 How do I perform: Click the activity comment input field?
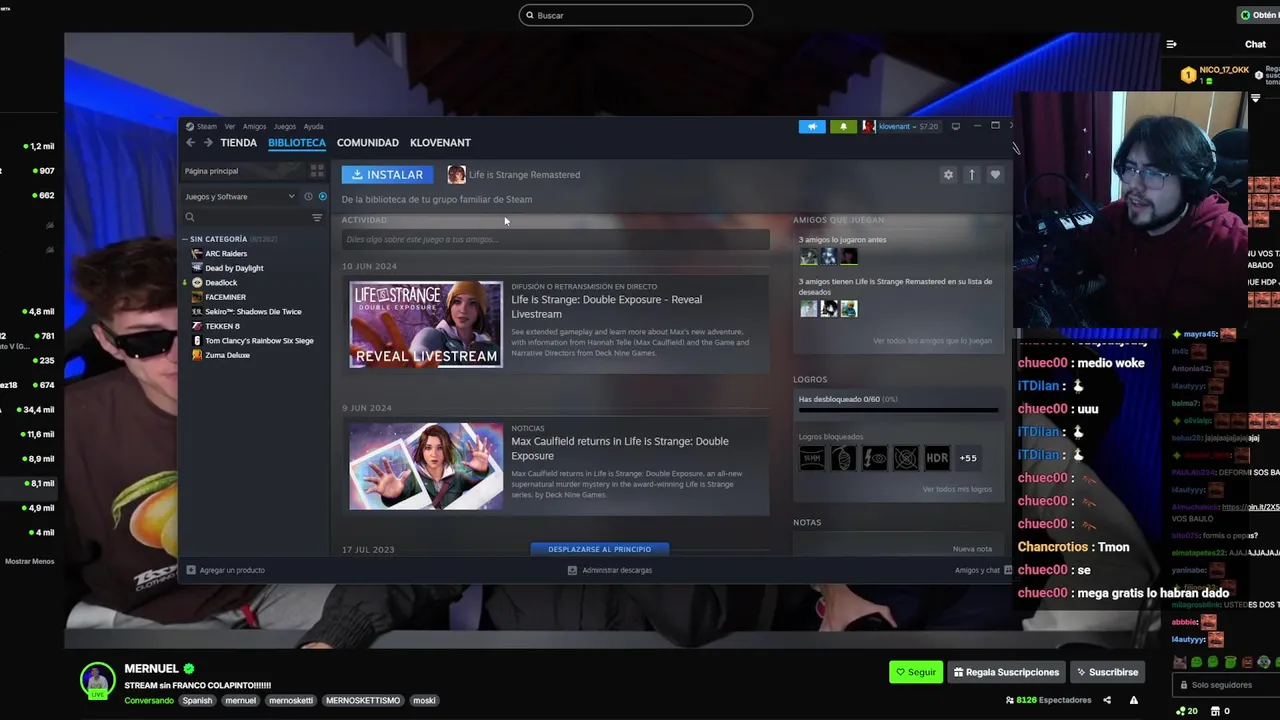tap(555, 239)
